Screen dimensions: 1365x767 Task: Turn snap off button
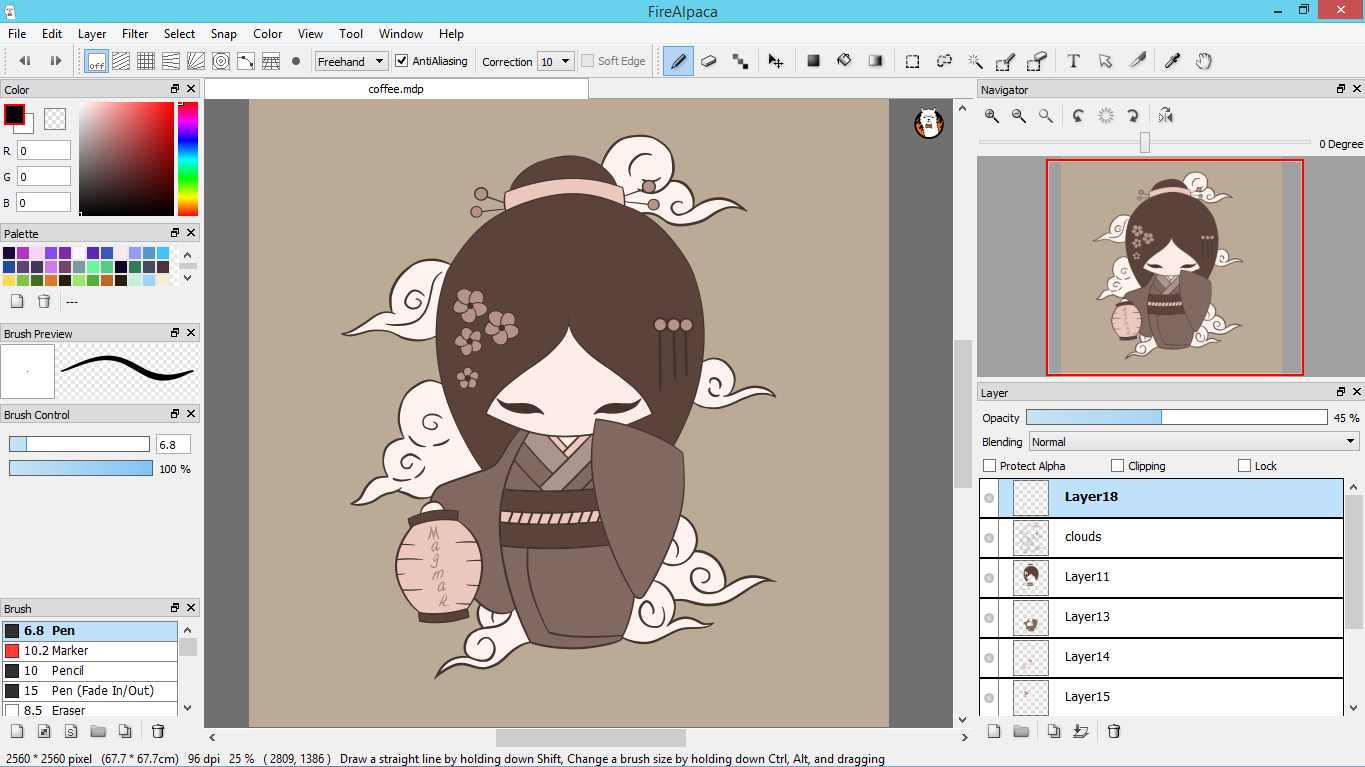click(96, 61)
